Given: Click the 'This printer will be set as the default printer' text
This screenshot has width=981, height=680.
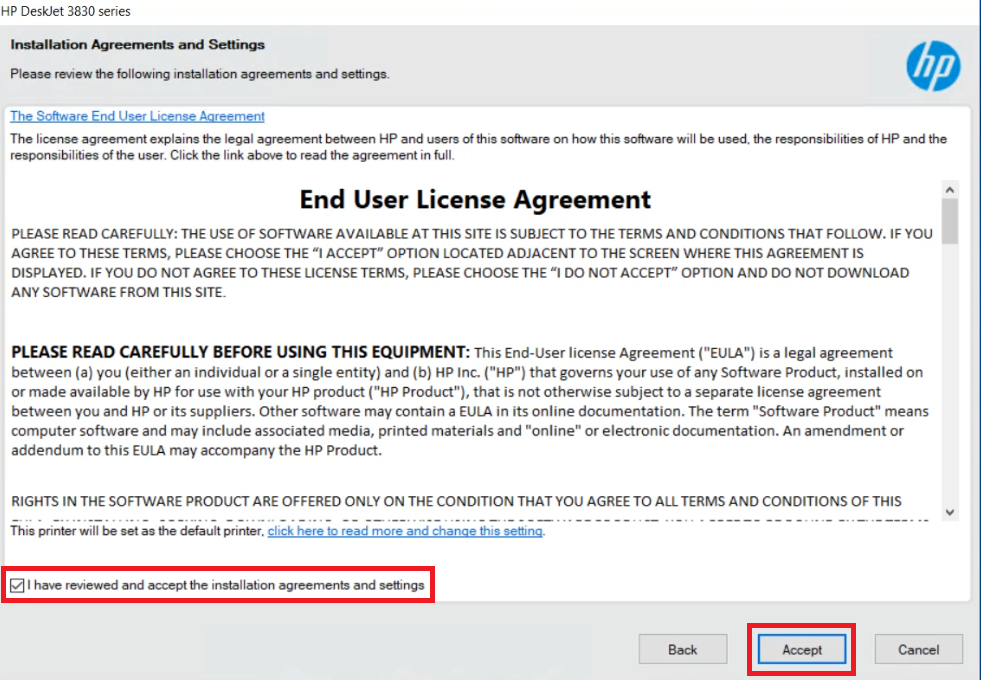Looking at the screenshot, I should (138, 531).
